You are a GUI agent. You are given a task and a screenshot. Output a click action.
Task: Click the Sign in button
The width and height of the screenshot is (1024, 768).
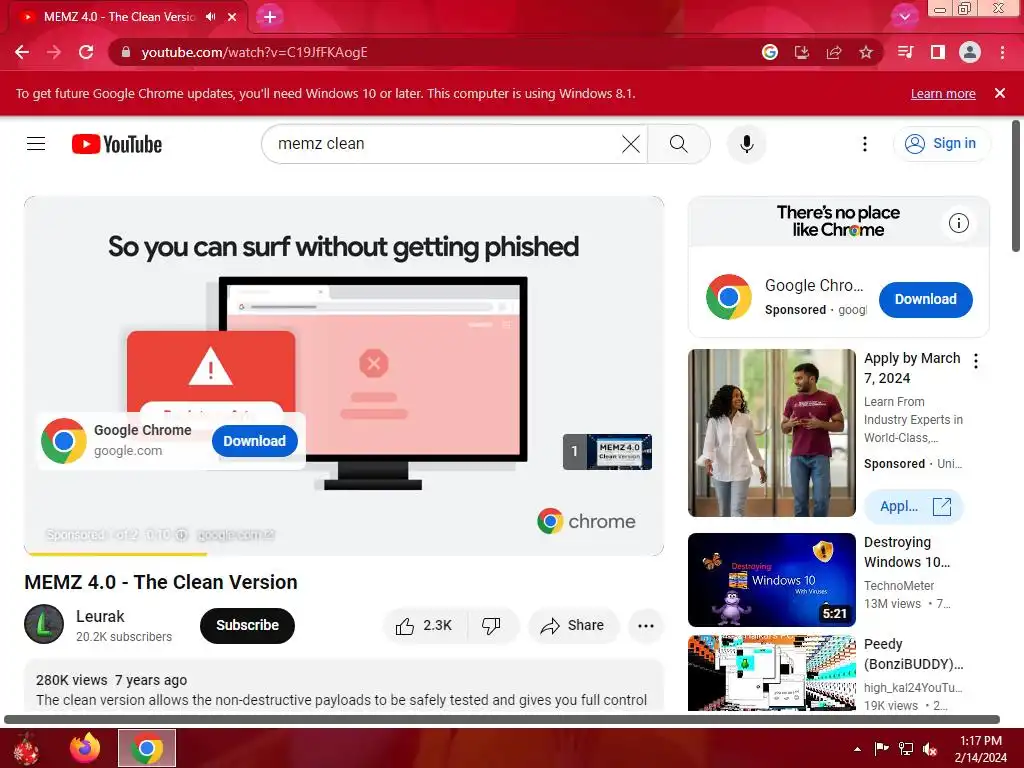point(941,144)
